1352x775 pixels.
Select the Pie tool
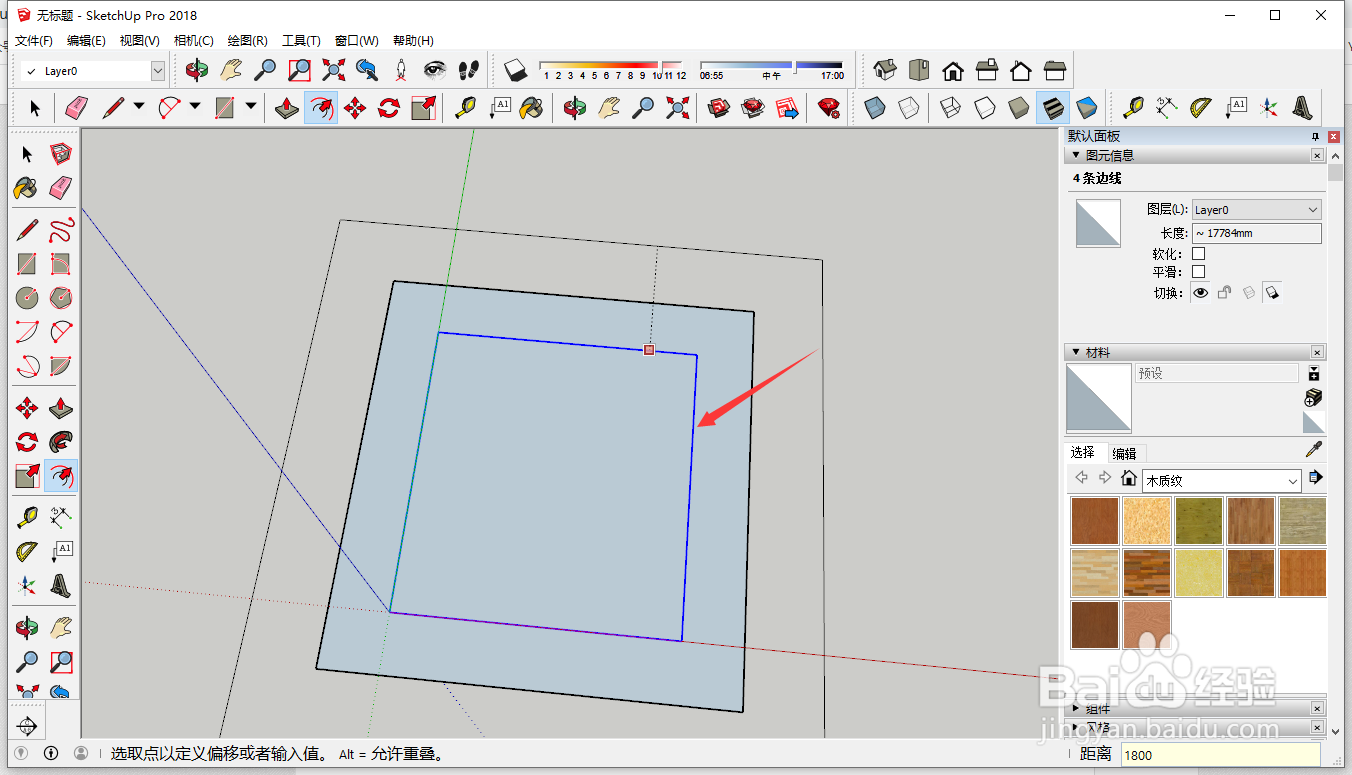61,366
